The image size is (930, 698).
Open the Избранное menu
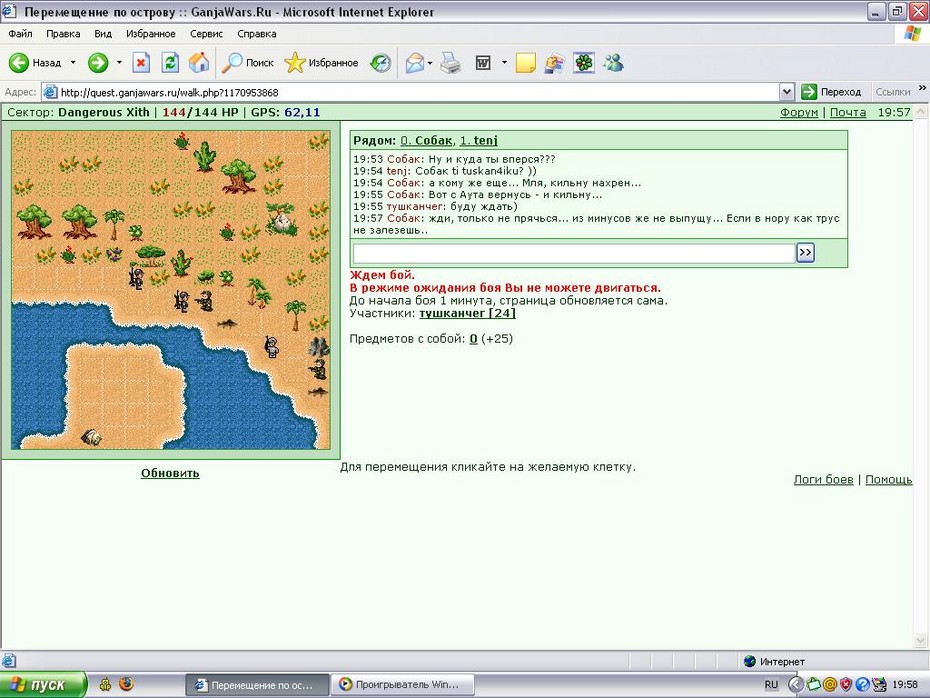151,34
